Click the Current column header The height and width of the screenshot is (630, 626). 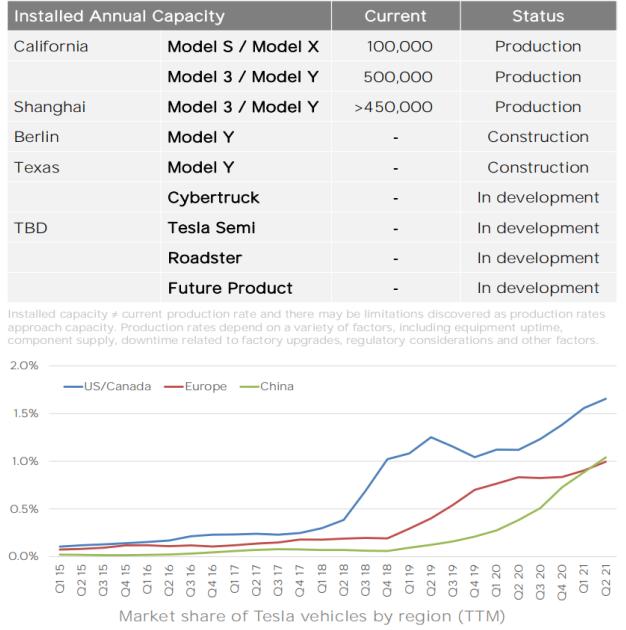coord(396,16)
